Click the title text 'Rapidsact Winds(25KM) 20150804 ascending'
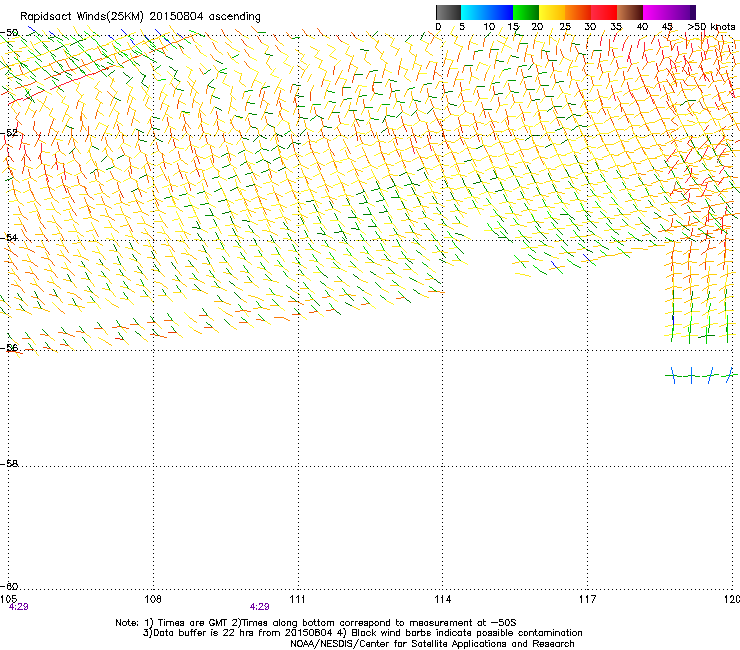The image size is (740, 650). [140, 17]
